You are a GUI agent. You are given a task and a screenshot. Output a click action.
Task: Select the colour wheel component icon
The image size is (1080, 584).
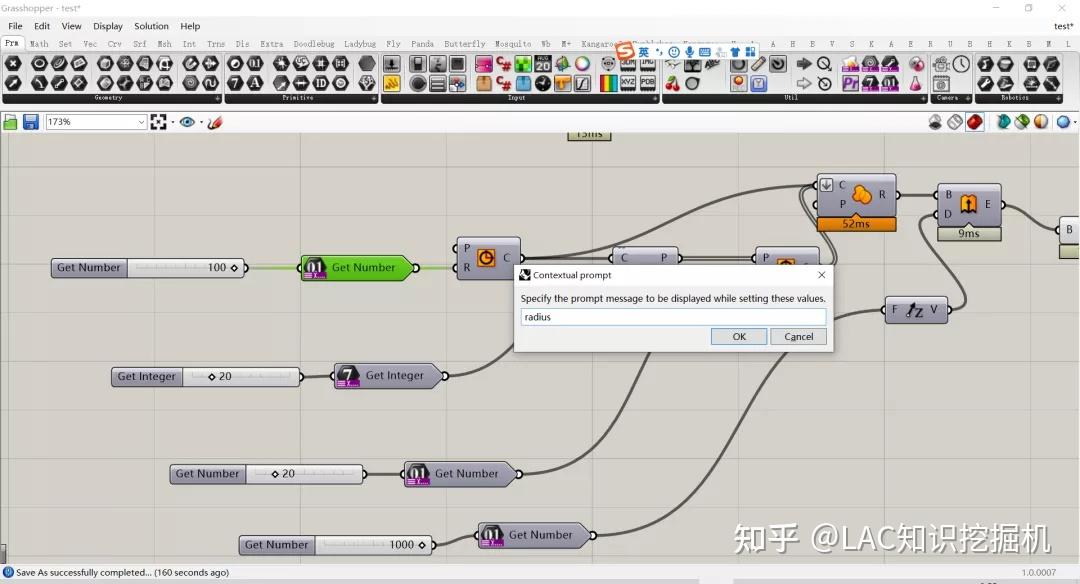583,64
